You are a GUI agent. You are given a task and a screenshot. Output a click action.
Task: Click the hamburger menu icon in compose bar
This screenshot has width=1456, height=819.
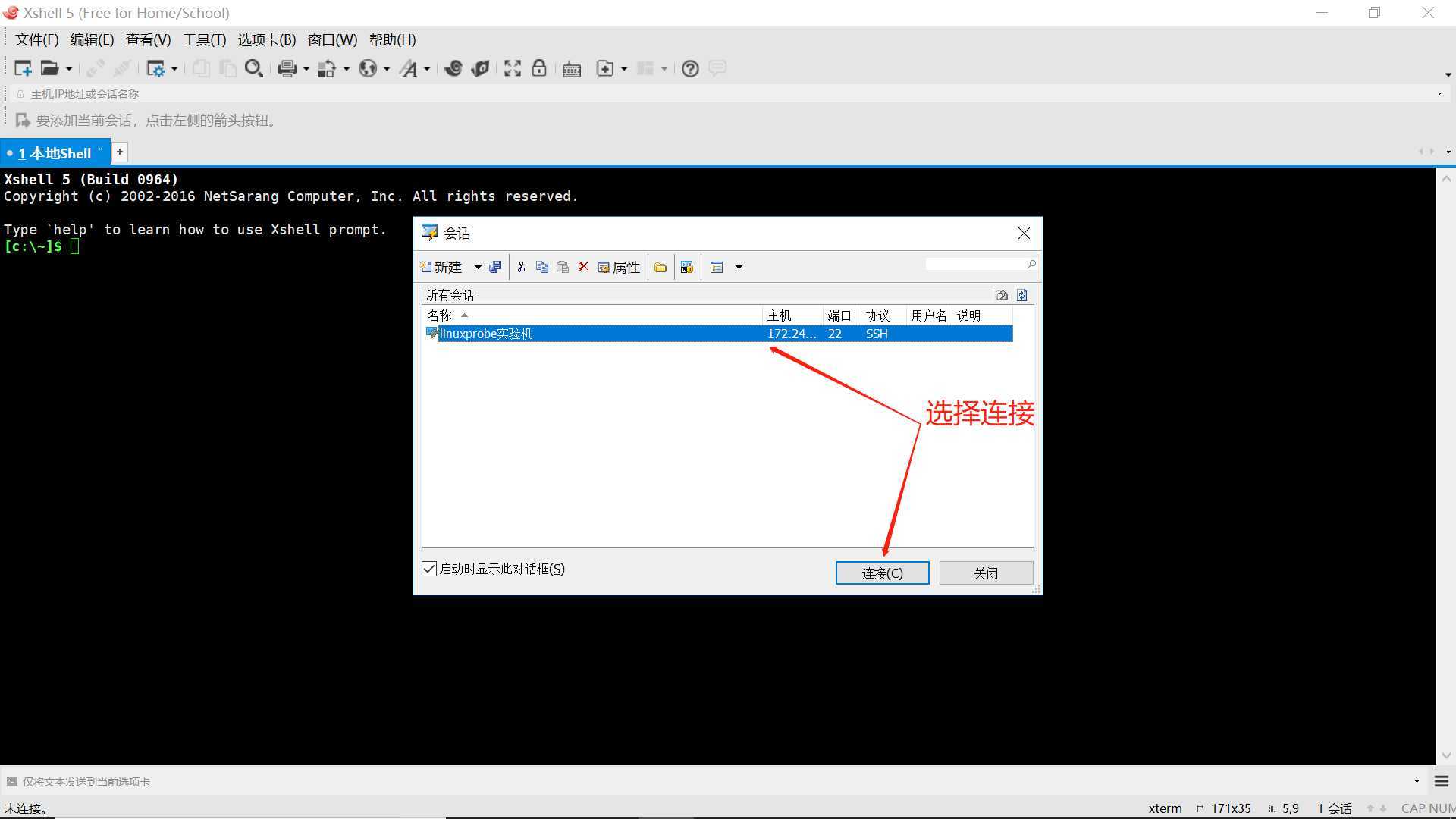click(x=1442, y=781)
